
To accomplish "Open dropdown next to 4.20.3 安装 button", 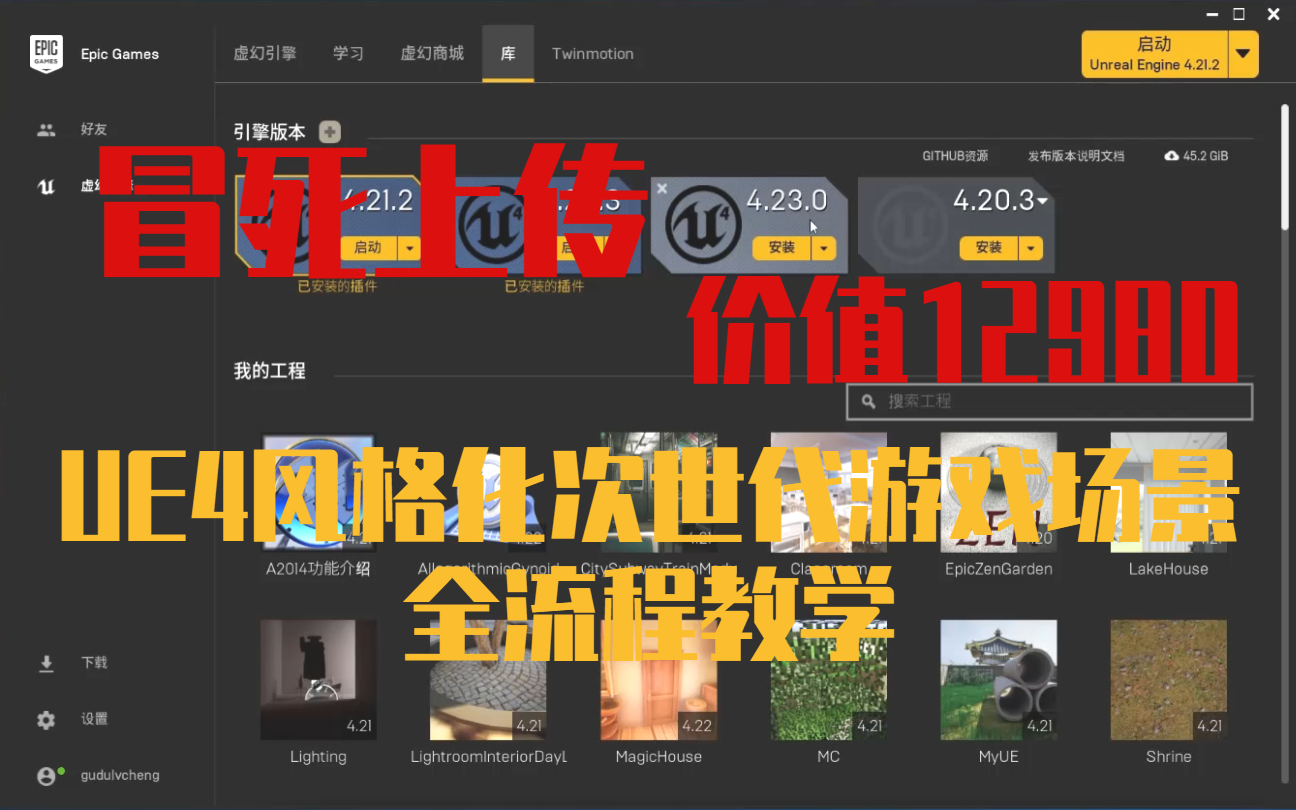I will pyautogui.click(x=1031, y=248).
